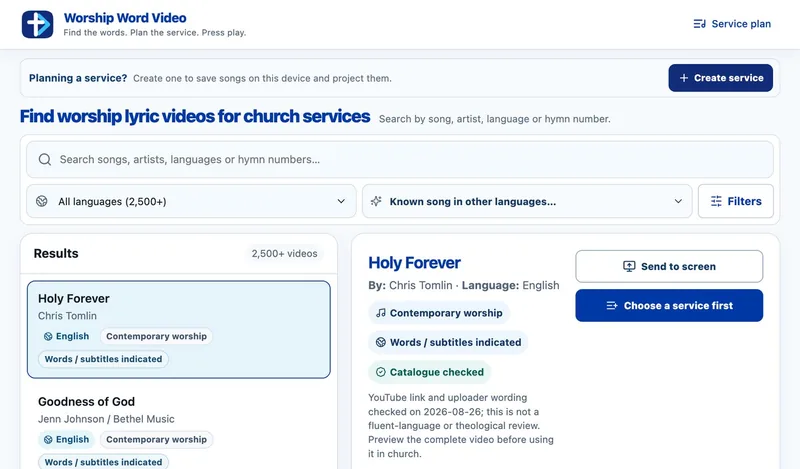Click the list-add icon in Choose a service first
The width and height of the screenshot is (800, 469).
612,306
